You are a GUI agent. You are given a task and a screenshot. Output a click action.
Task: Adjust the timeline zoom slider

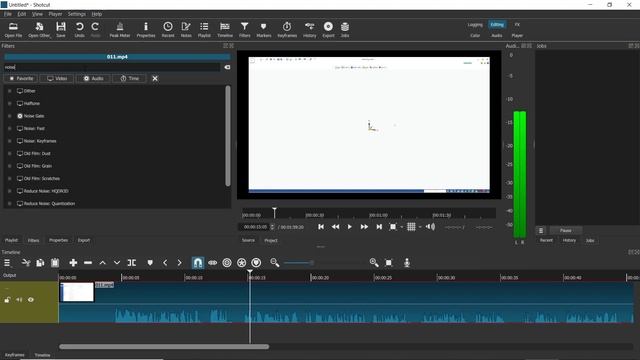pos(312,263)
